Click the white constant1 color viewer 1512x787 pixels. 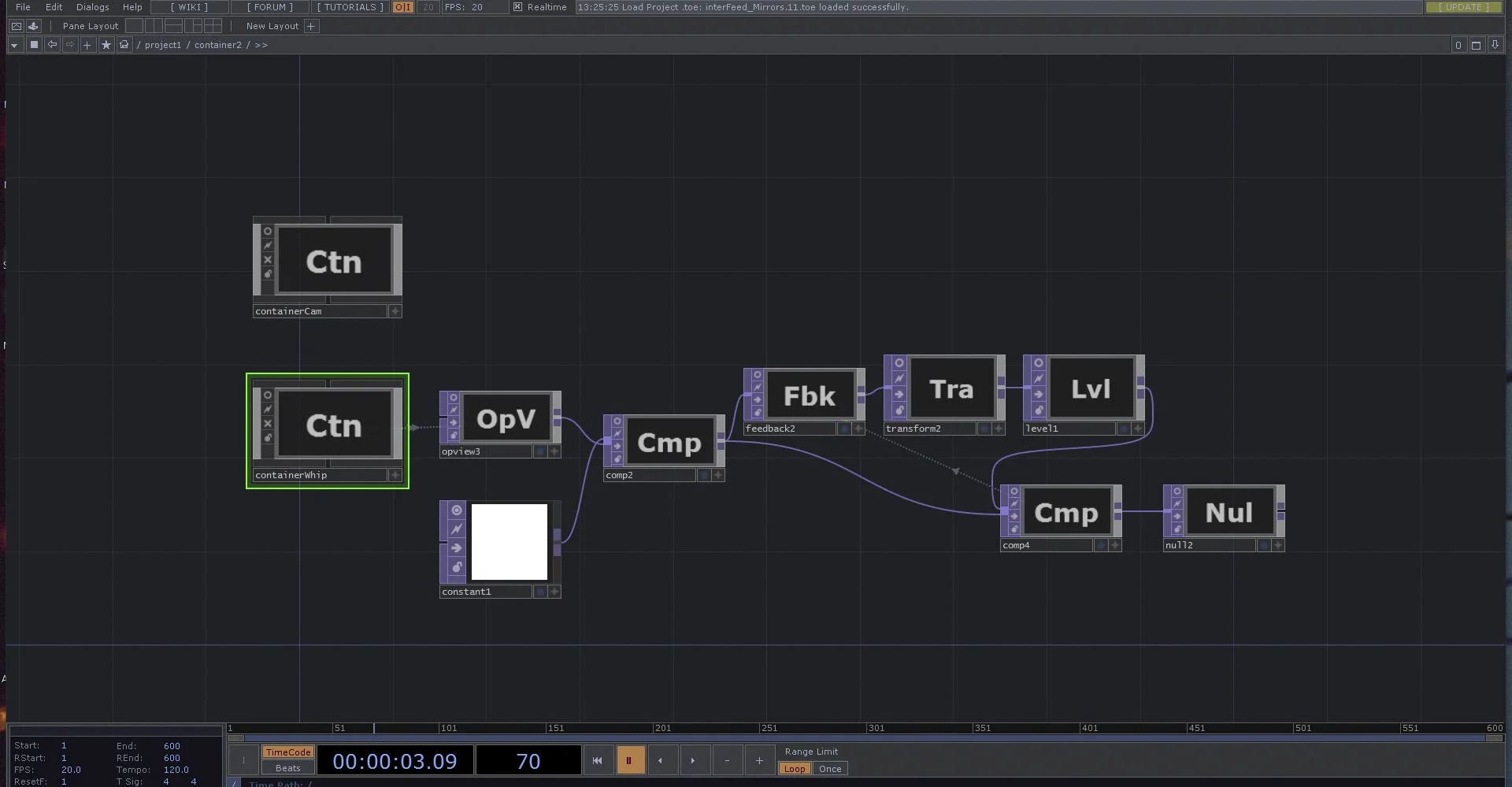point(510,542)
